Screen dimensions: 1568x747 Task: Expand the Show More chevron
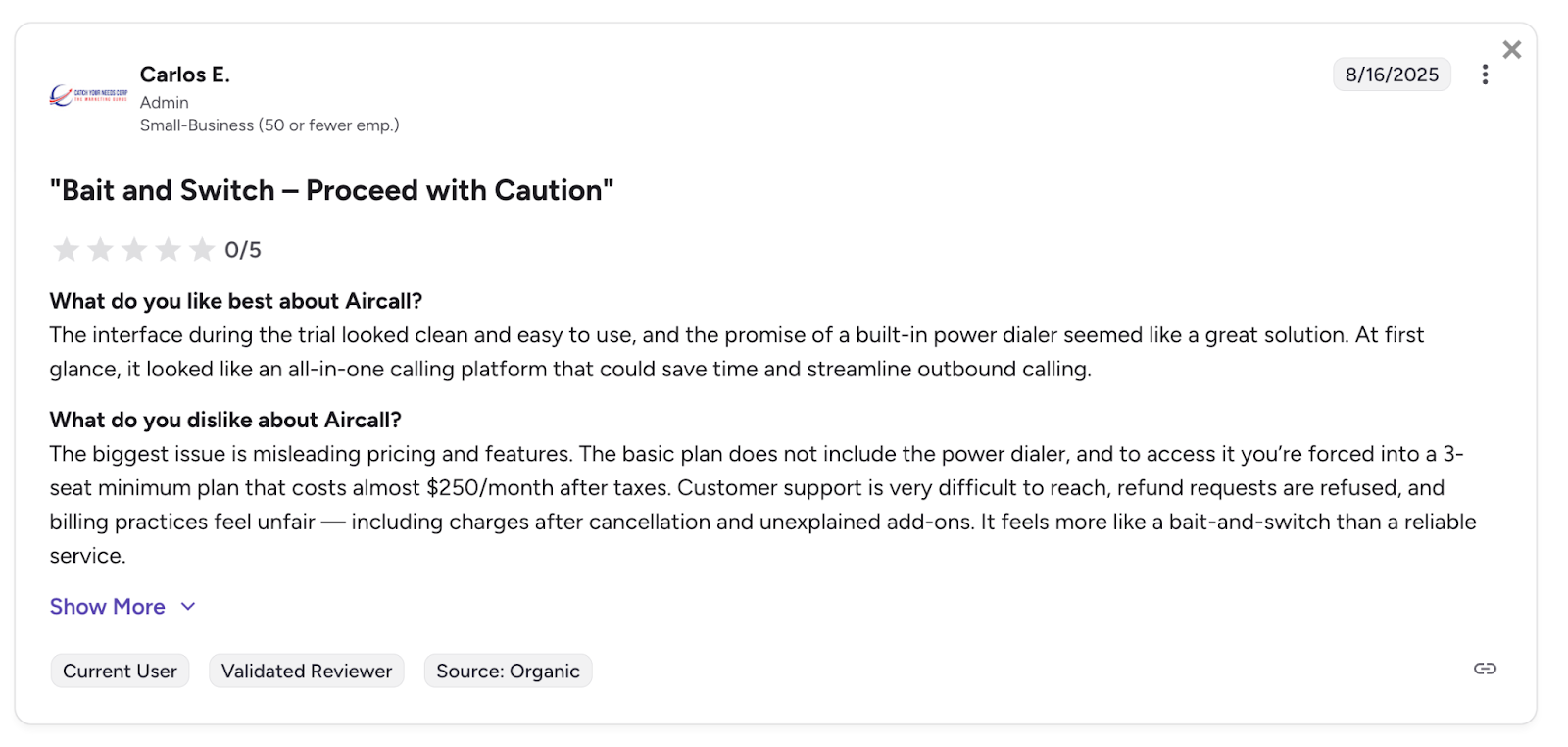(x=187, y=606)
